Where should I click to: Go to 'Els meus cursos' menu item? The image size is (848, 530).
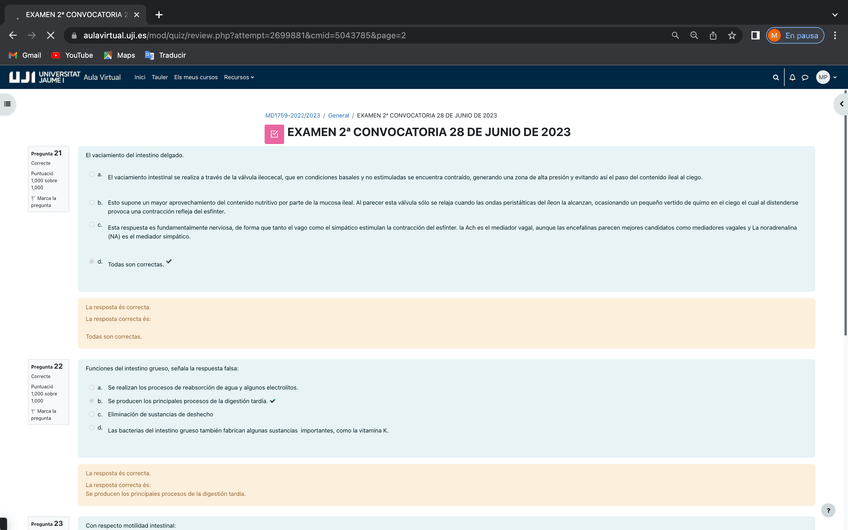(x=196, y=77)
